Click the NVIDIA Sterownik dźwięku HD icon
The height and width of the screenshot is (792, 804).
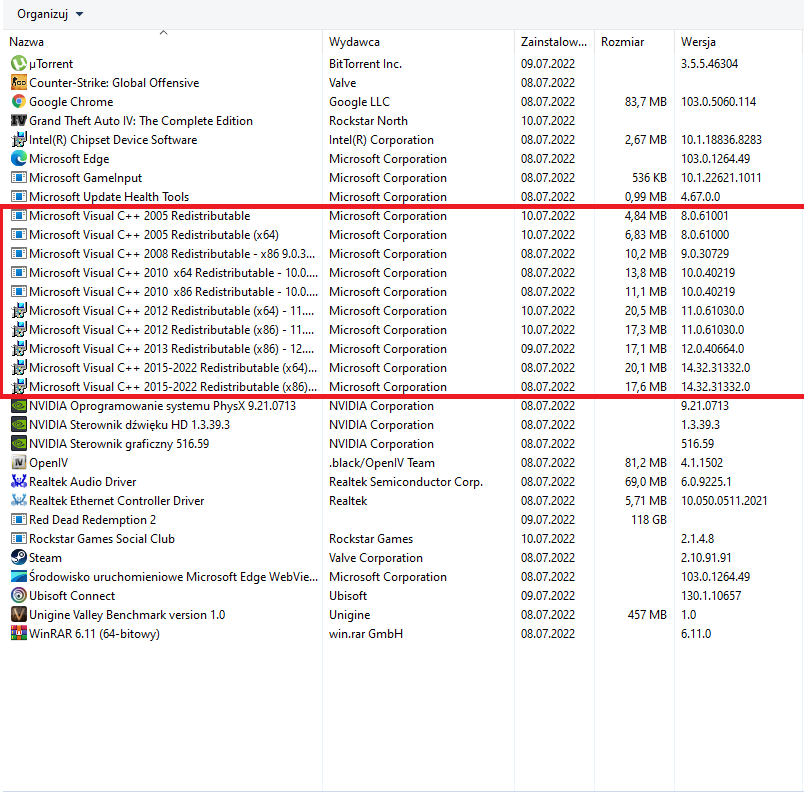19,424
